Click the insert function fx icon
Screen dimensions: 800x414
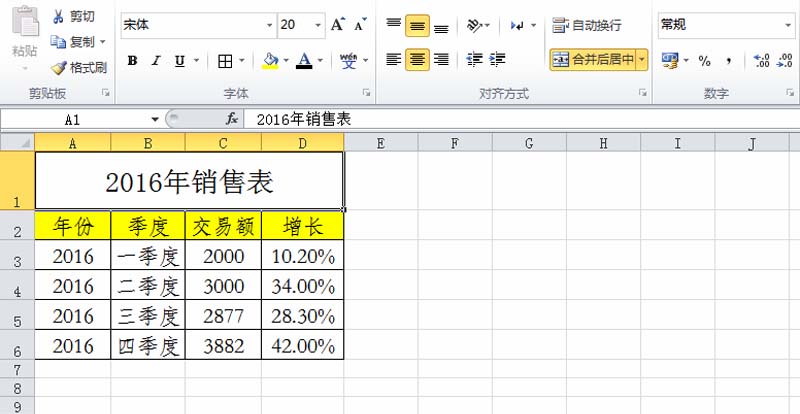coord(232,119)
